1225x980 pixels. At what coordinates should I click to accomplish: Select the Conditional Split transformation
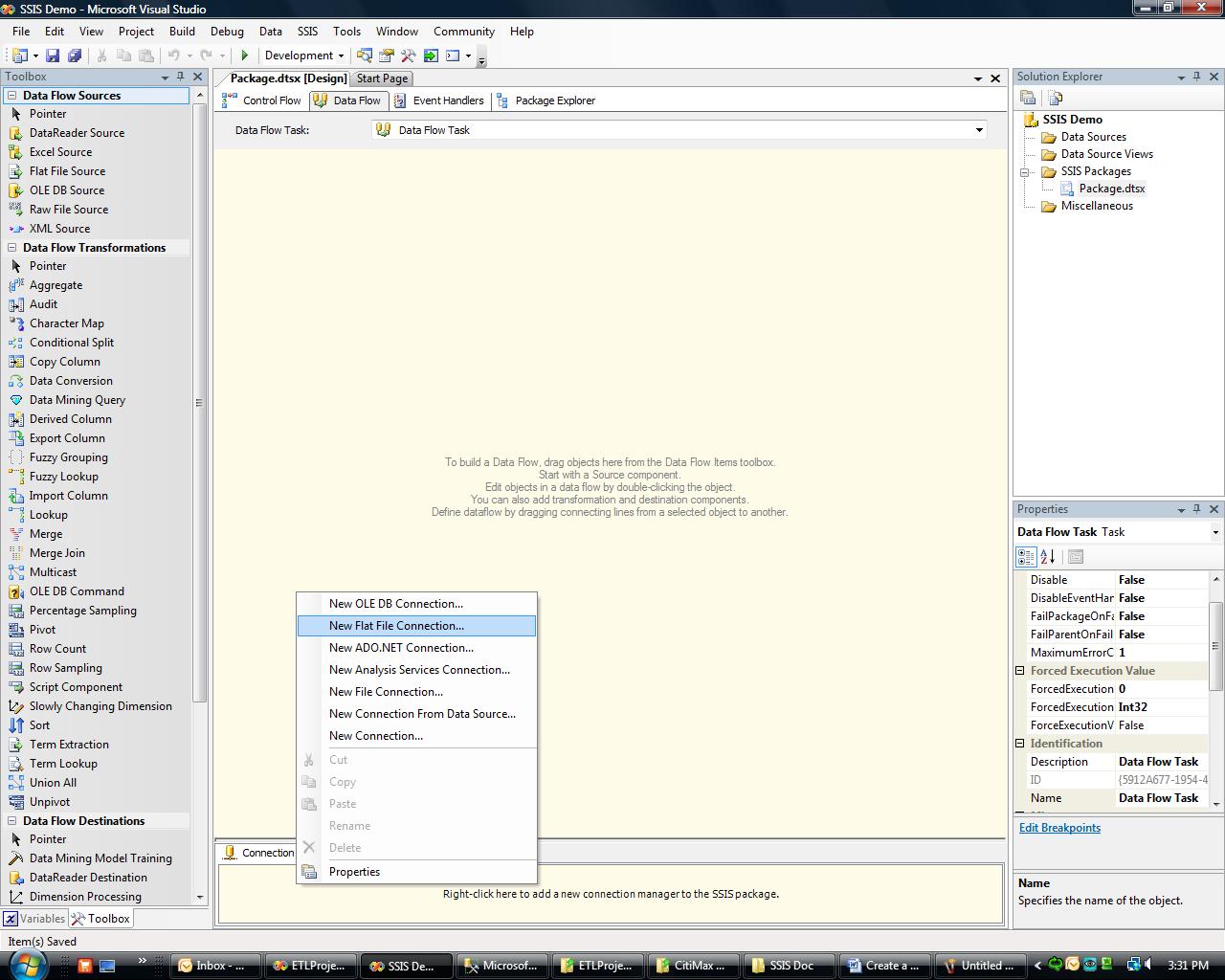[71, 343]
